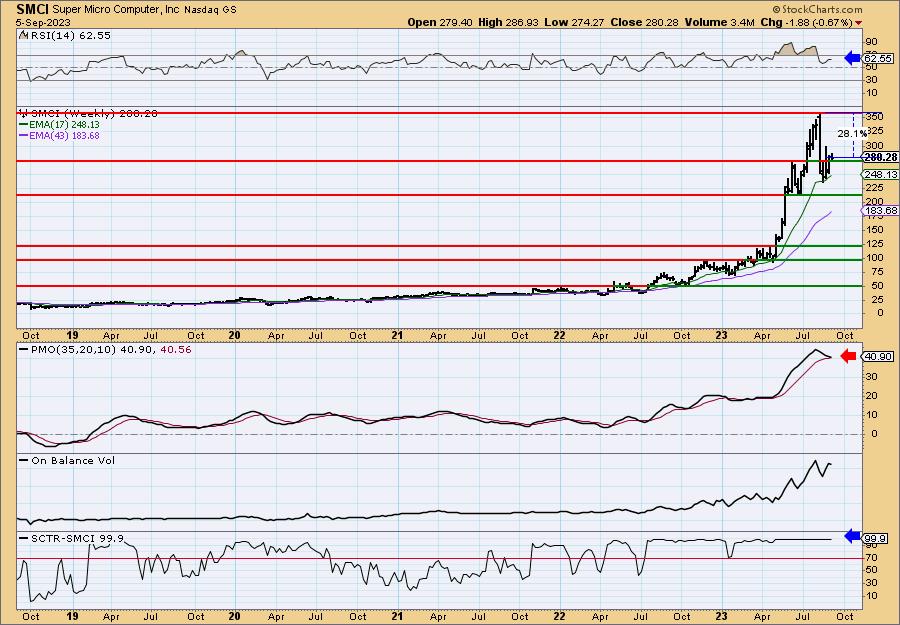
Task: Click the 'Close 280.28' quote value
Action: [x=645, y=22]
